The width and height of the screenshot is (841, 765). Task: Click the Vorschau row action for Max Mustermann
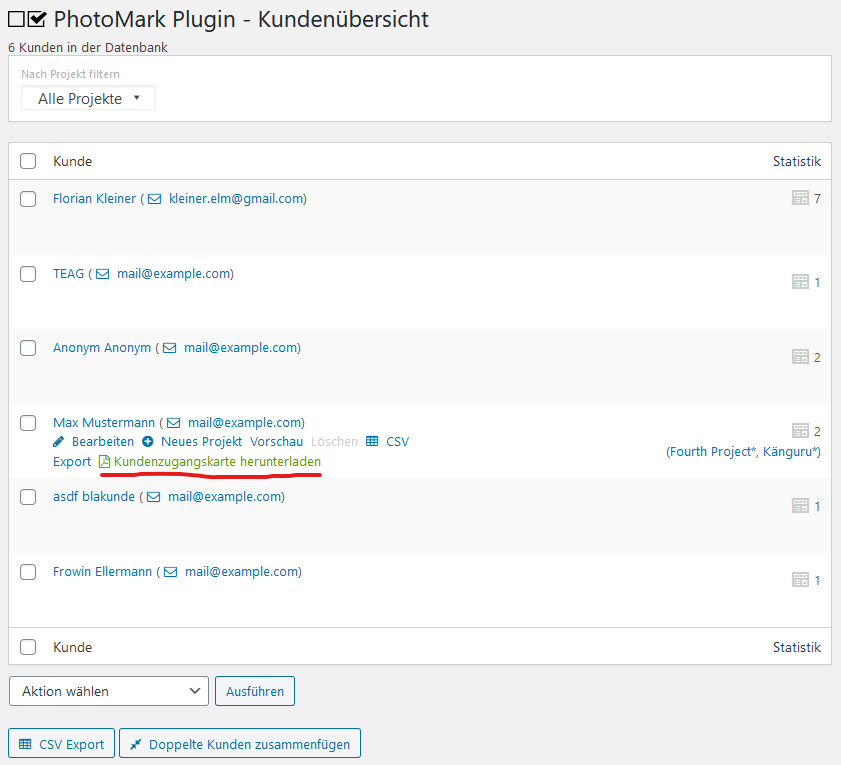[x=276, y=441]
